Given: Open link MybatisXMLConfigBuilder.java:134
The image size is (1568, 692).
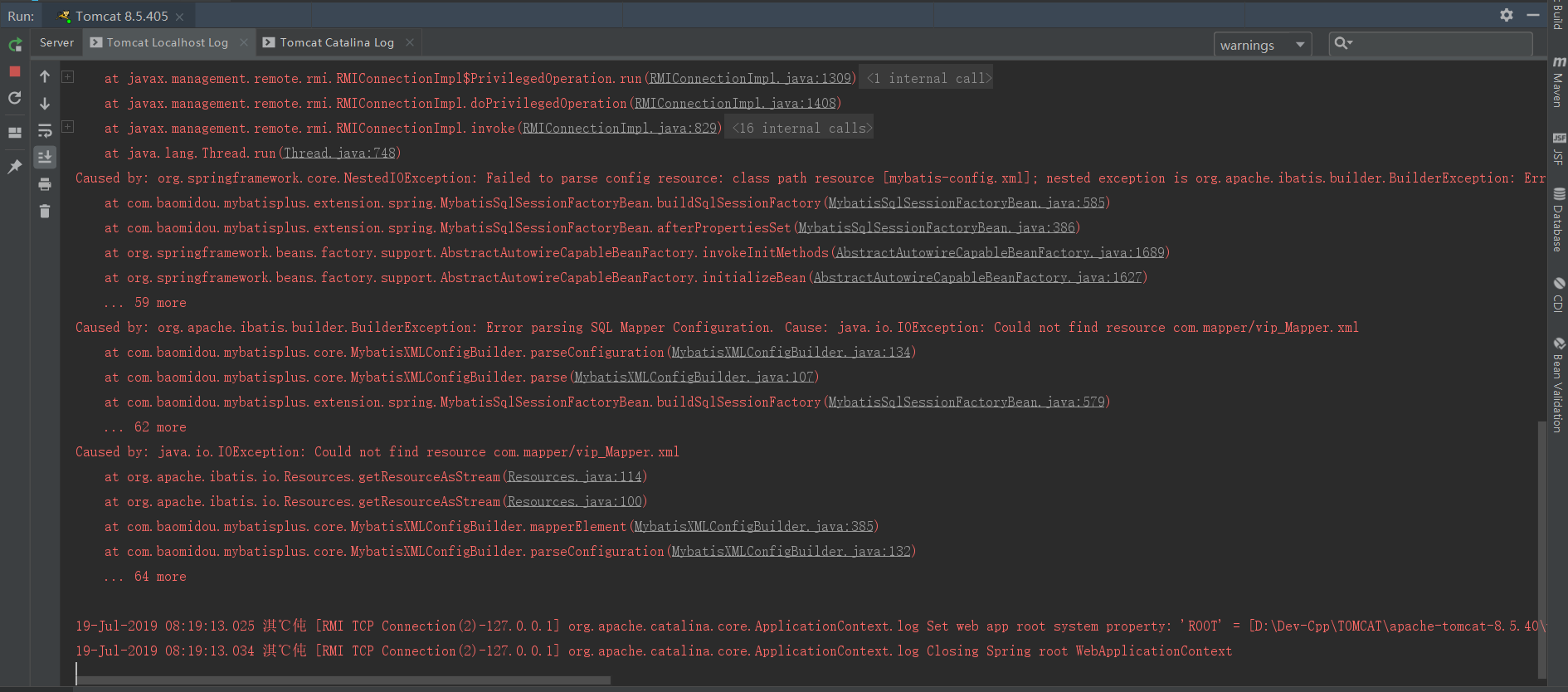Looking at the screenshot, I should (x=791, y=352).
